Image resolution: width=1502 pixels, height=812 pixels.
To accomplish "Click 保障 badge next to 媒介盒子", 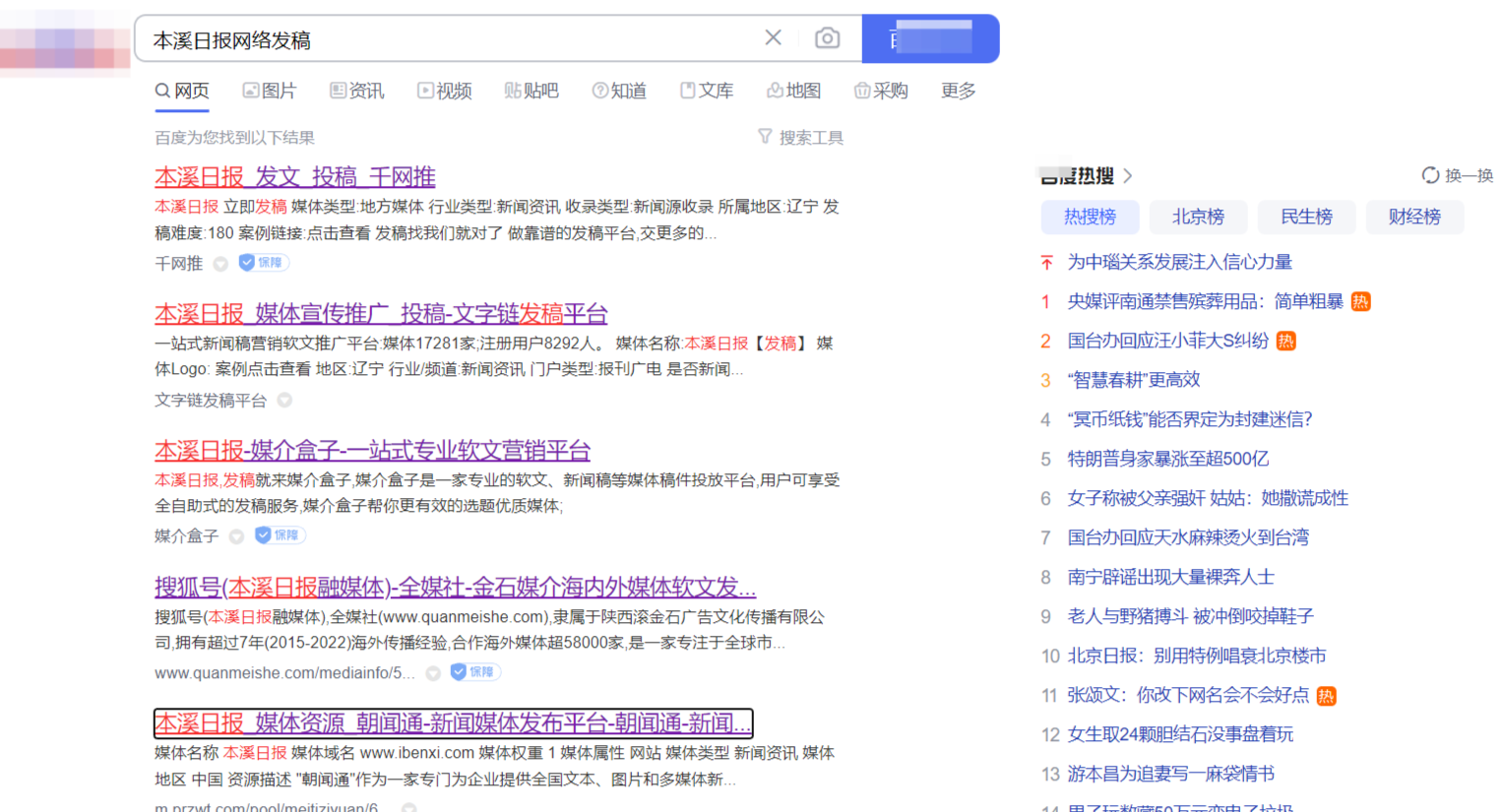I will 280,535.
